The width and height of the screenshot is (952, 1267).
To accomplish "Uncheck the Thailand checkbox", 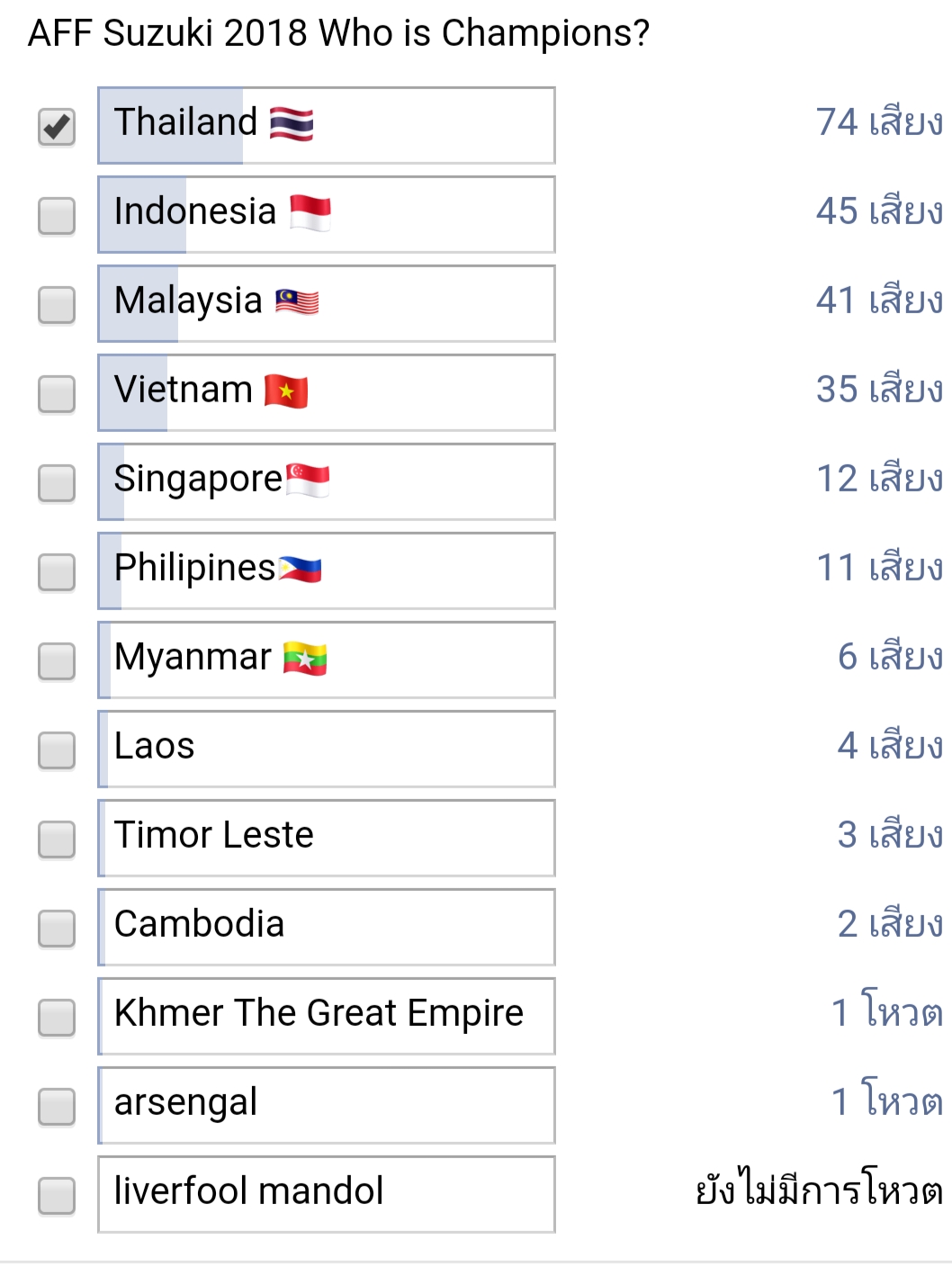I will (57, 127).
